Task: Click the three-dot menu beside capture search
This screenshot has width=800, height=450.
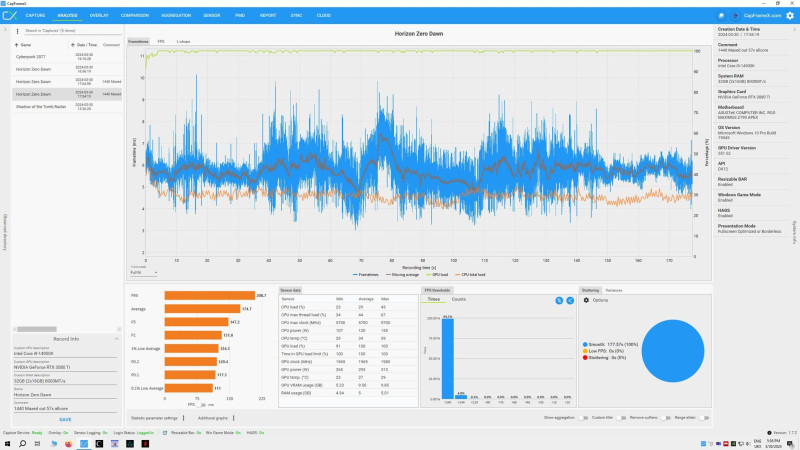Action: click(17, 31)
